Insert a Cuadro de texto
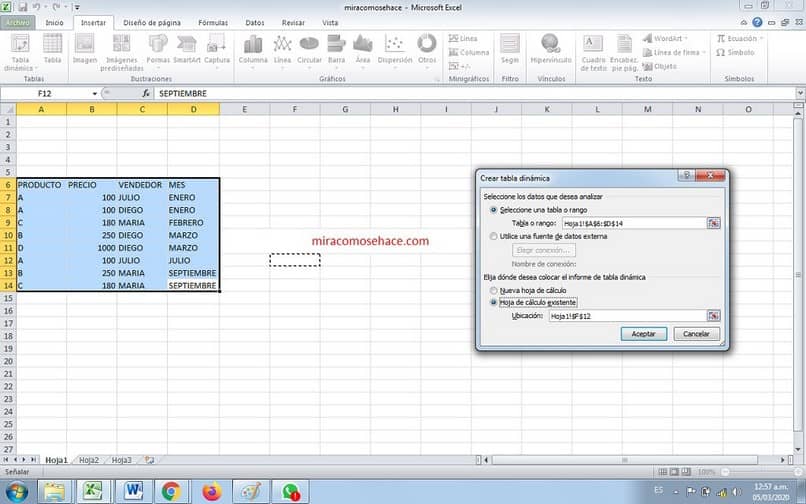This screenshot has height=504, width=806. pos(594,52)
